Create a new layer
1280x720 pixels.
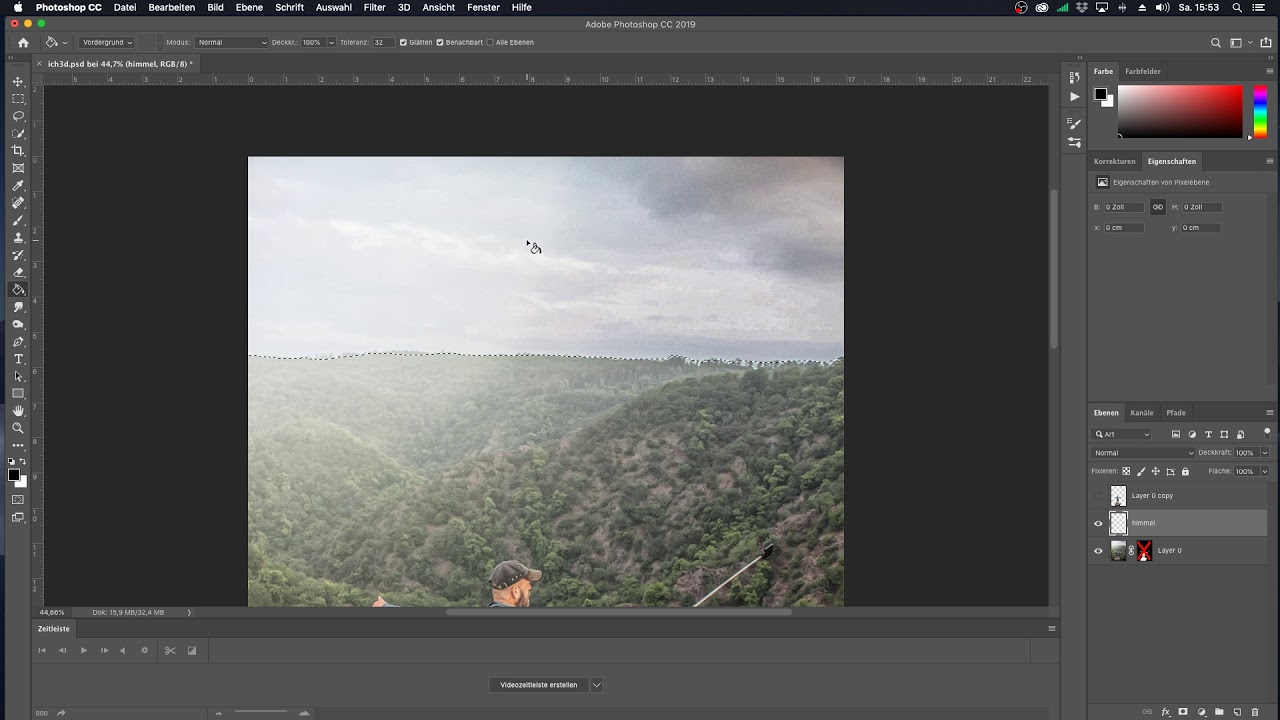pyautogui.click(x=1237, y=712)
